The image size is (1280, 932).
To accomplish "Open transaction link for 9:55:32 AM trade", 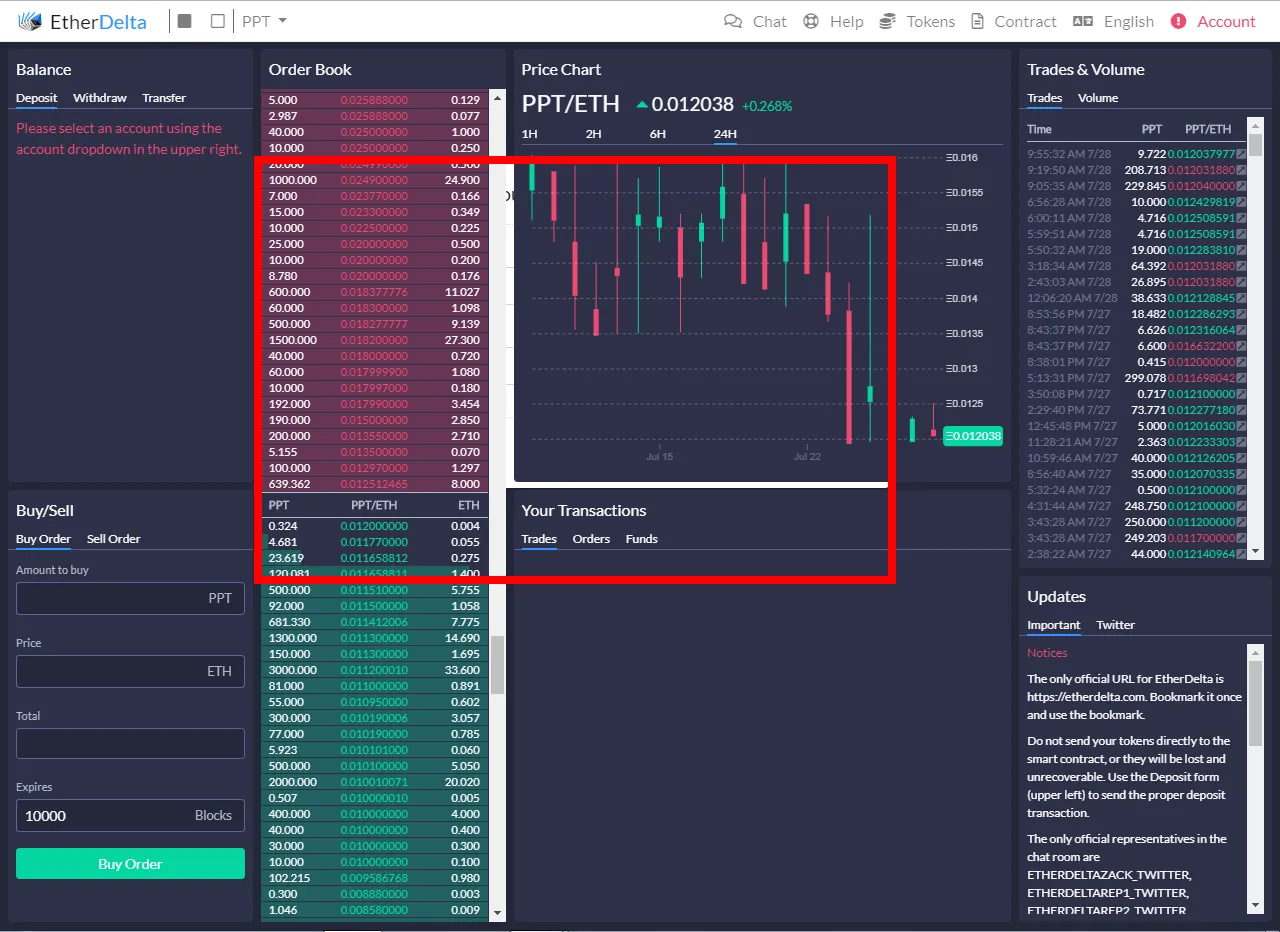I will 1242,154.
